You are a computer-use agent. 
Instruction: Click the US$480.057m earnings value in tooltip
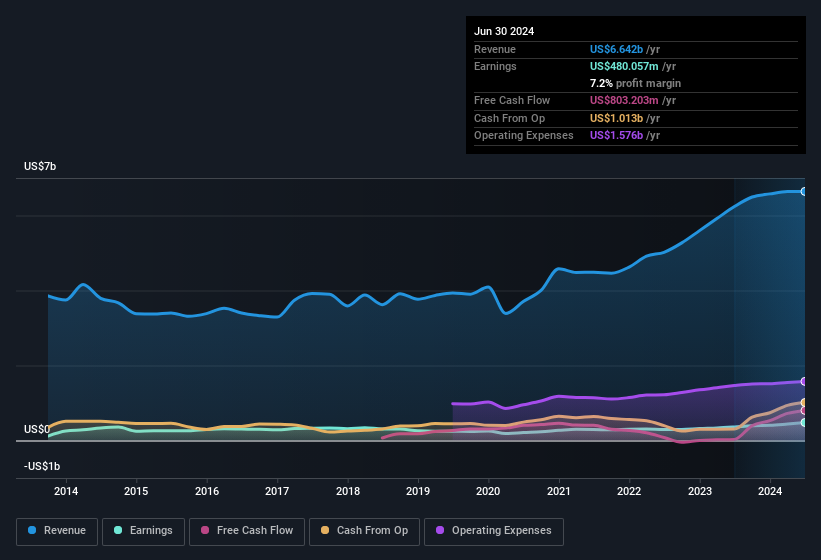click(x=624, y=66)
